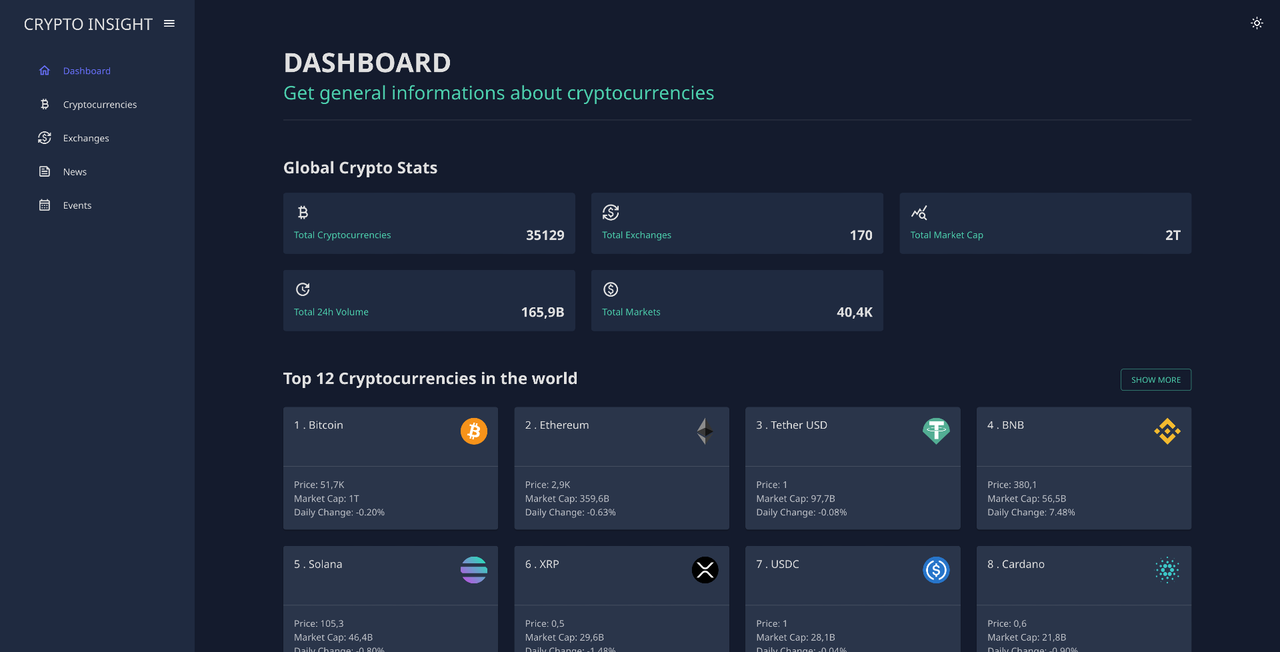
Task: Click the value 35129
Action: click(x=545, y=235)
